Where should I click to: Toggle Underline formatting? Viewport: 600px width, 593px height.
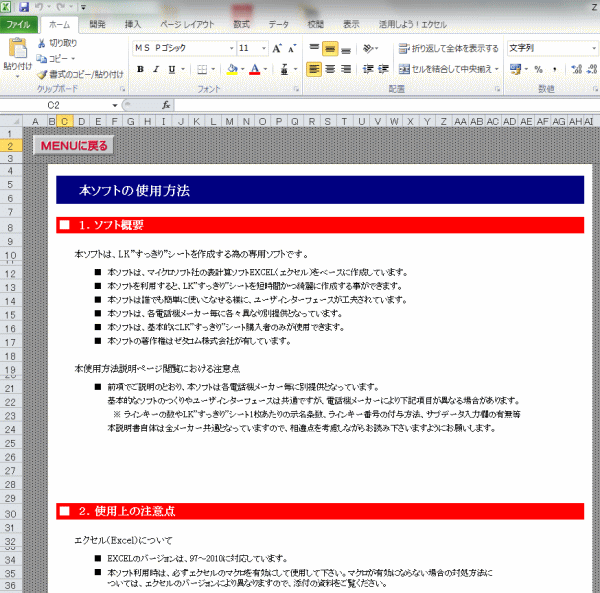coord(172,69)
